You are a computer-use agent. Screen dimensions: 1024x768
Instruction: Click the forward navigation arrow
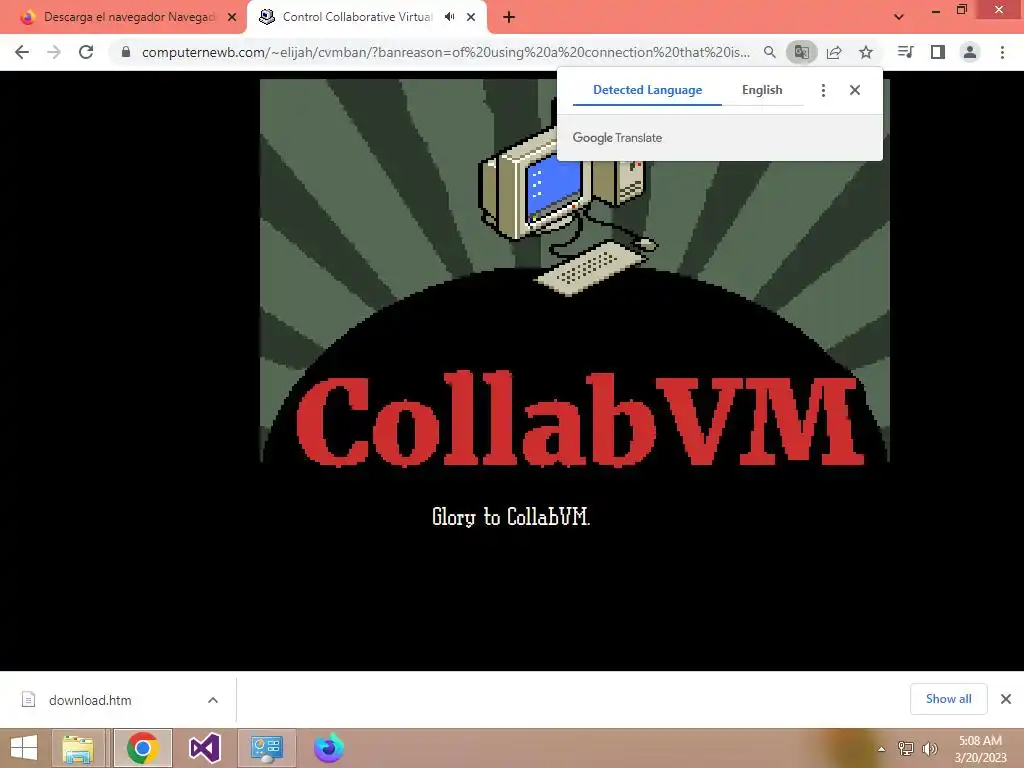pos(54,52)
